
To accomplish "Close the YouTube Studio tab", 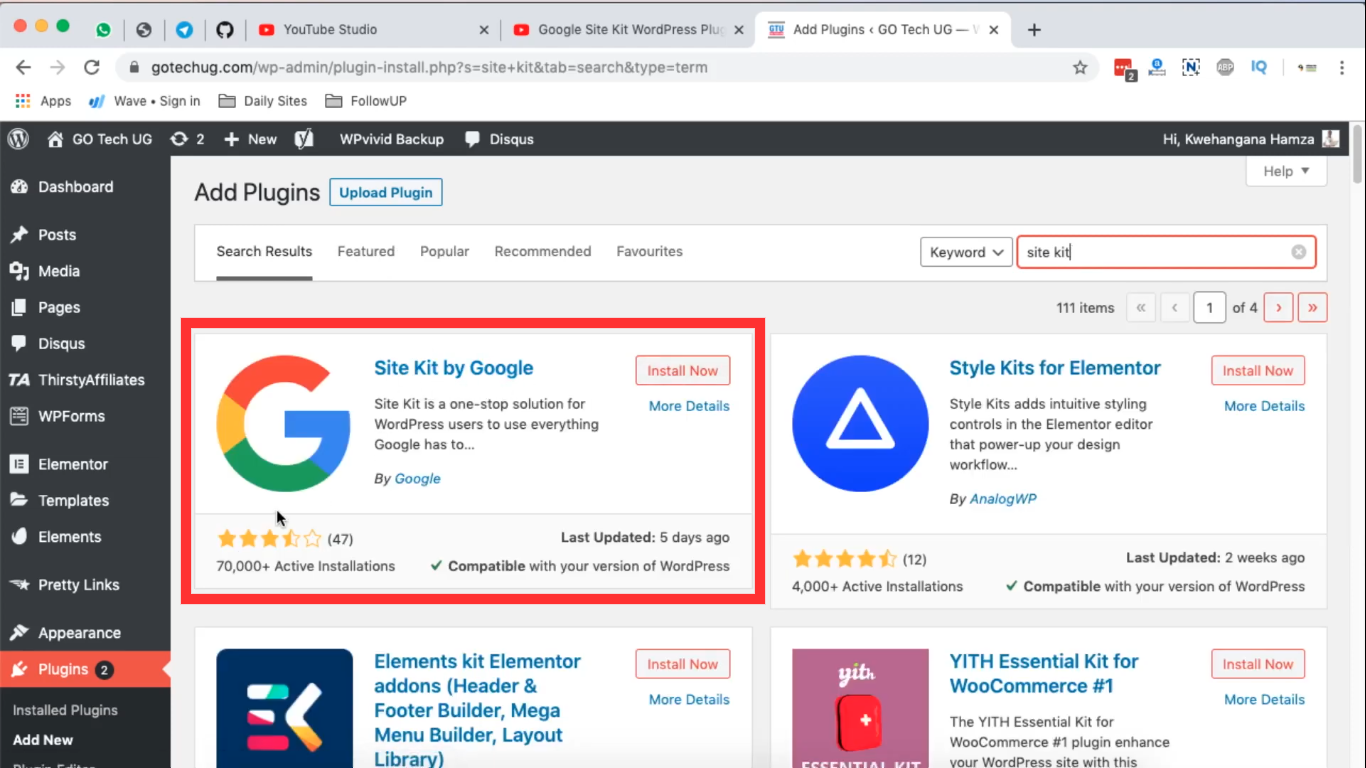I will 484,30.
